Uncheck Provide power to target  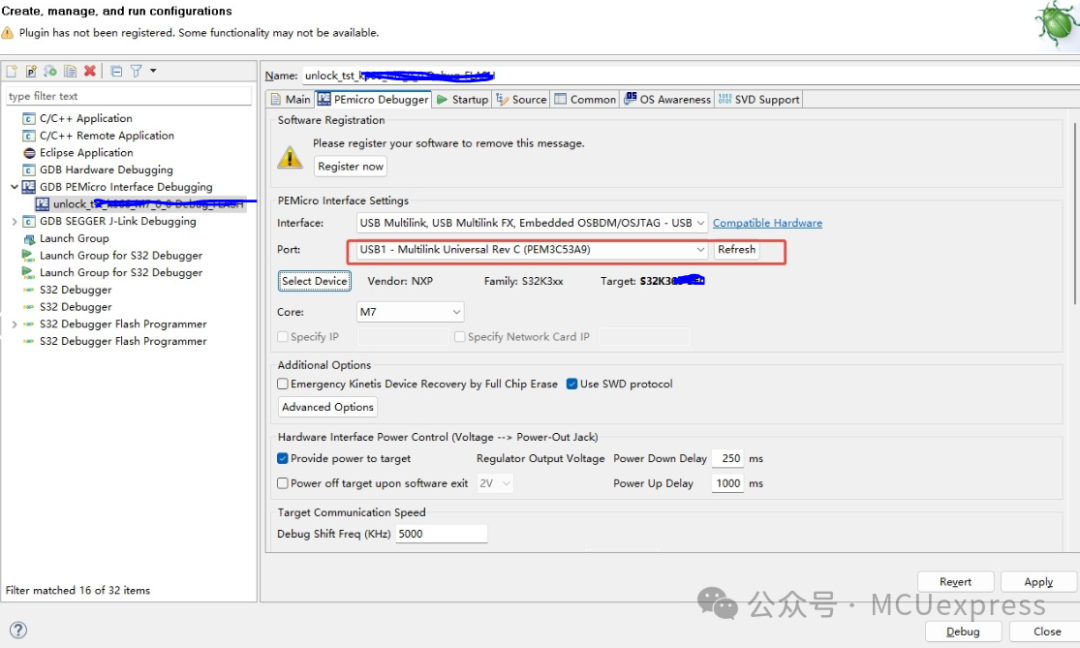pos(282,458)
